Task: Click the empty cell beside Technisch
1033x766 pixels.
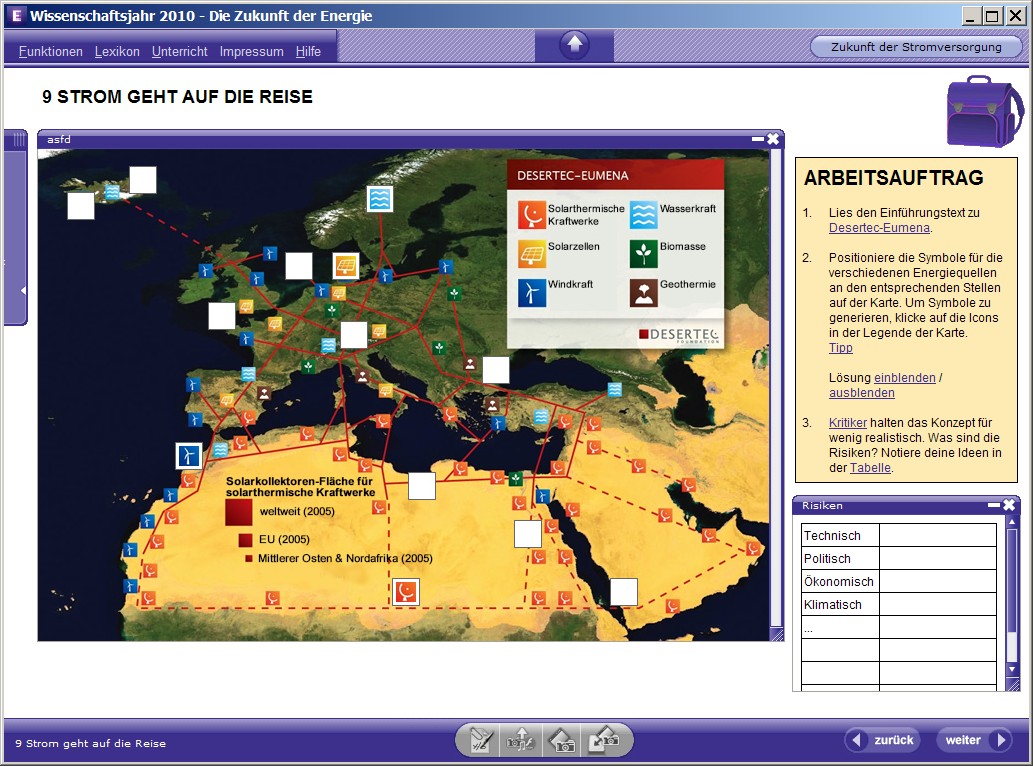Action: [937, 535]
